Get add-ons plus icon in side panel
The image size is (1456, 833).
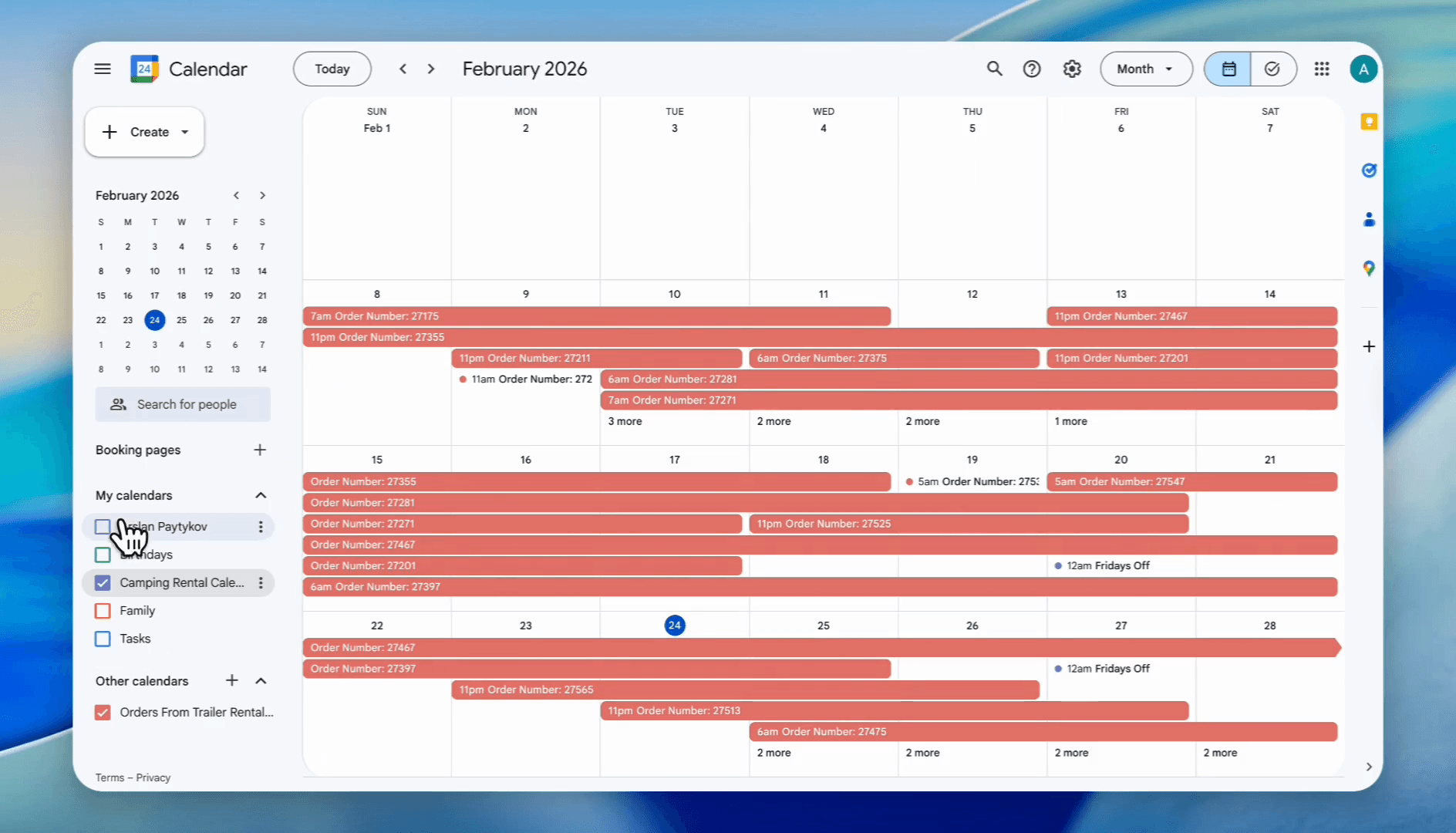1369,346
